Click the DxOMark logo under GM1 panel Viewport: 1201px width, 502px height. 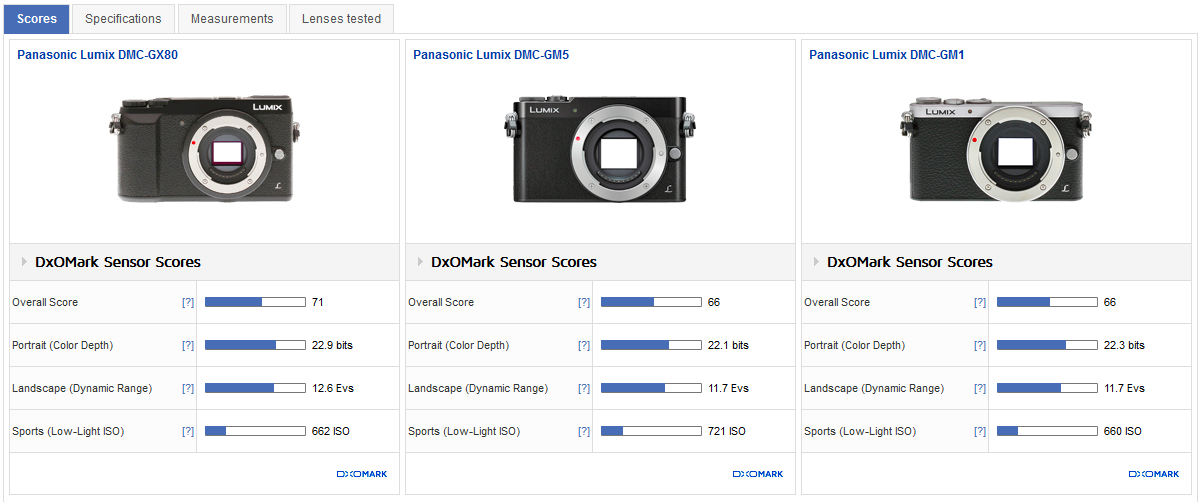tap(1153, 474)
